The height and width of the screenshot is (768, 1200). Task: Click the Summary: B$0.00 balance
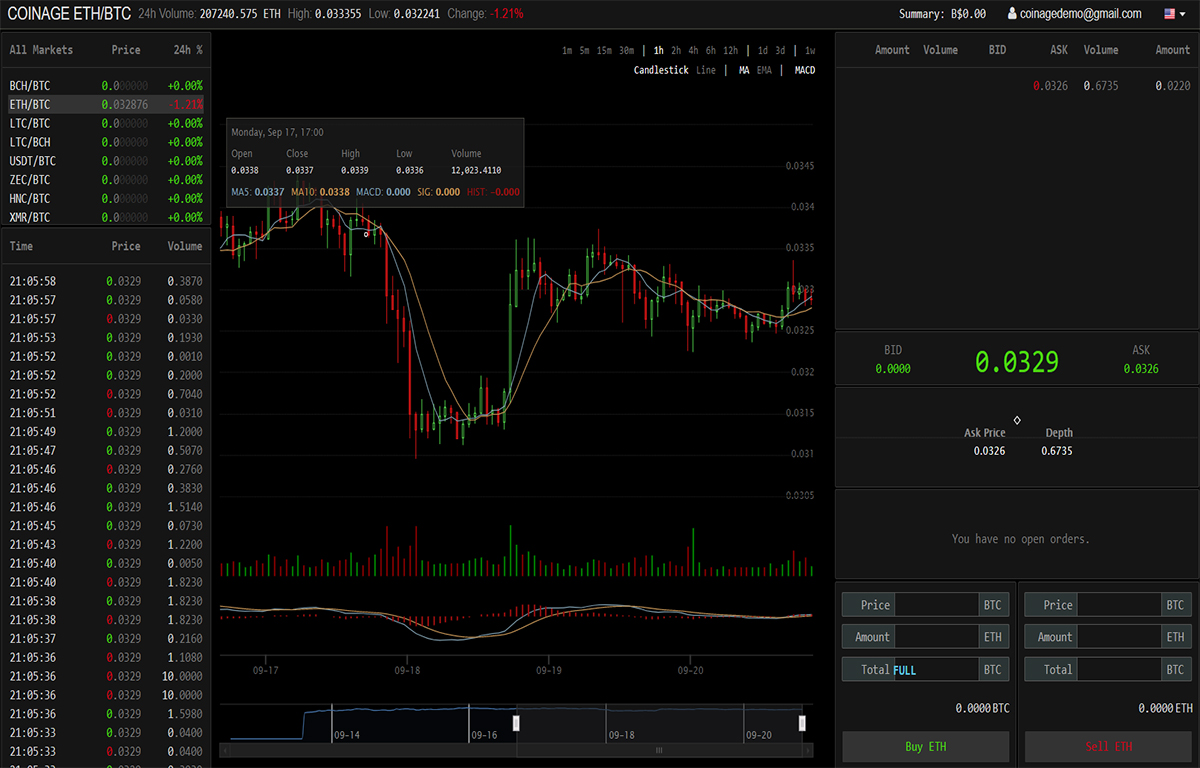pos(942,14)
